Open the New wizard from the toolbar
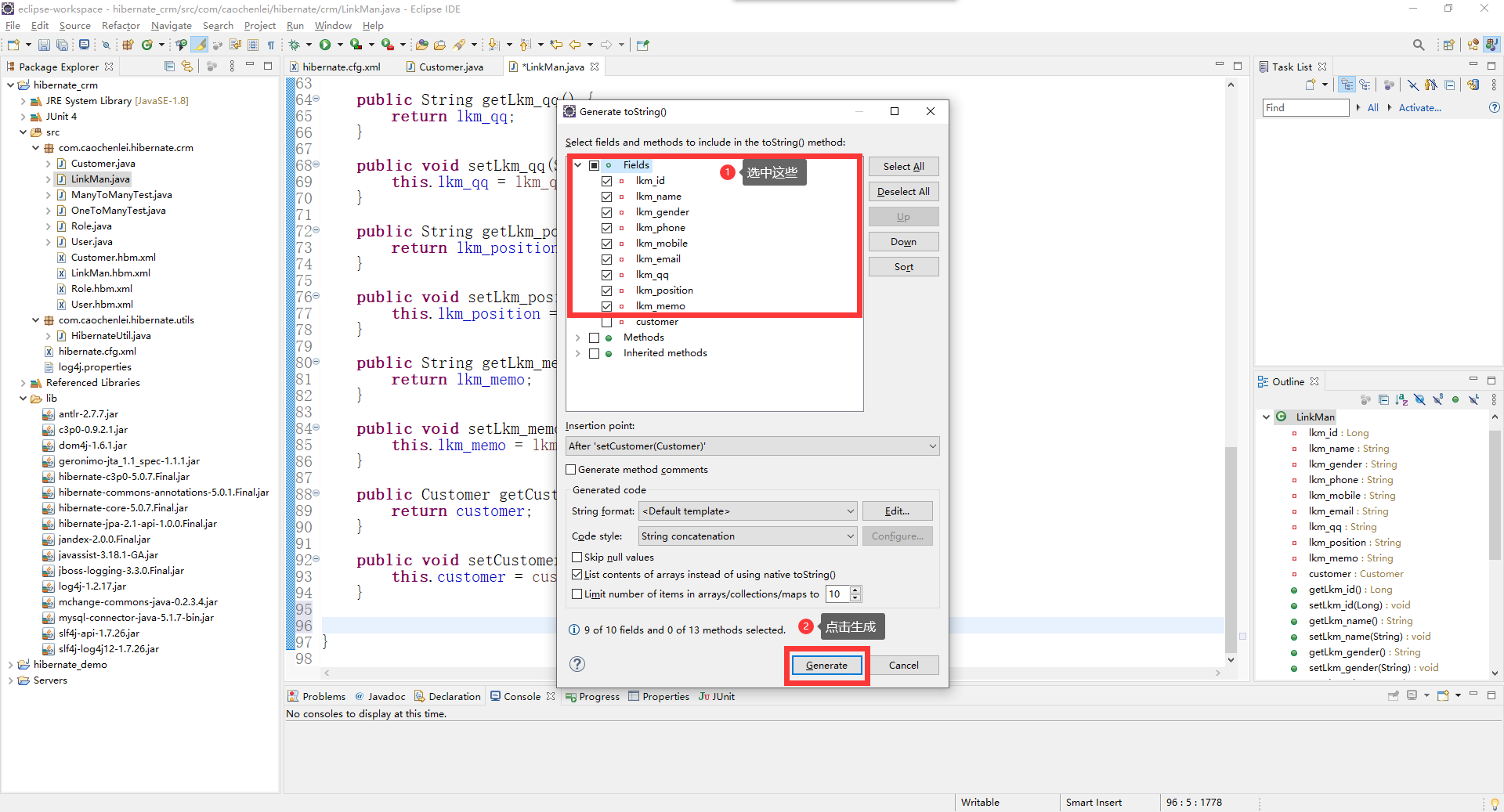The height and width of the screenshot is (812, 1504). [x=13, y=45]
